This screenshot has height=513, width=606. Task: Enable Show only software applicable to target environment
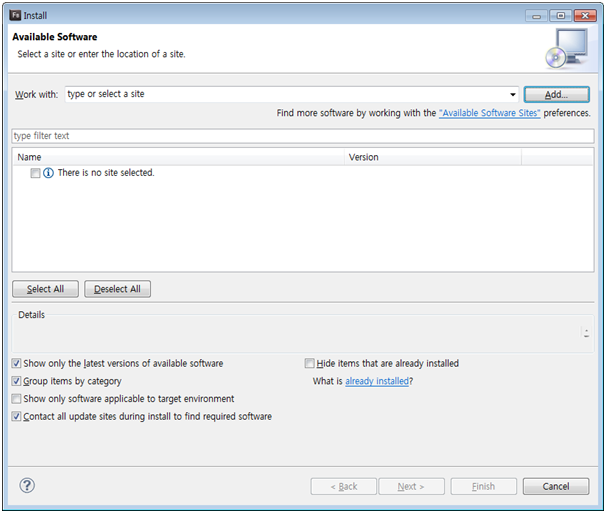click(16, 399)
